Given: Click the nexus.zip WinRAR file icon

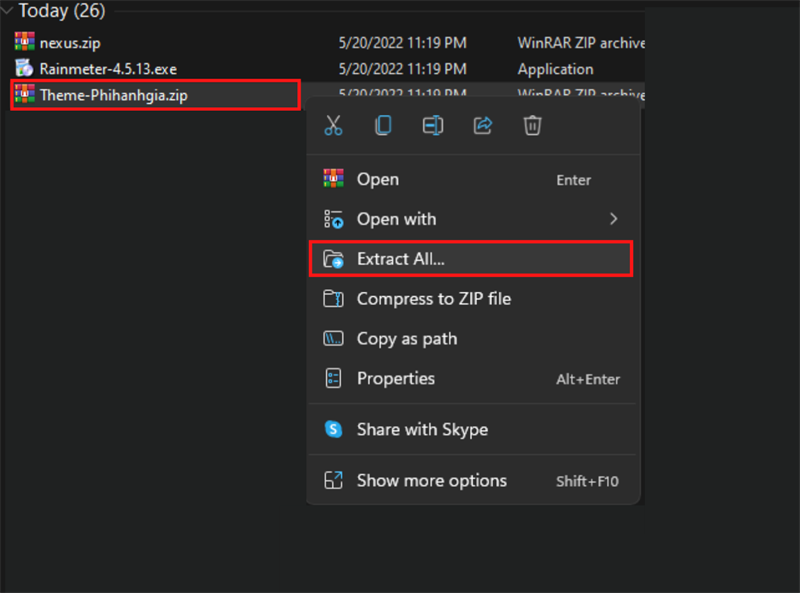Looking at the screenshot, I should point(24,42).
